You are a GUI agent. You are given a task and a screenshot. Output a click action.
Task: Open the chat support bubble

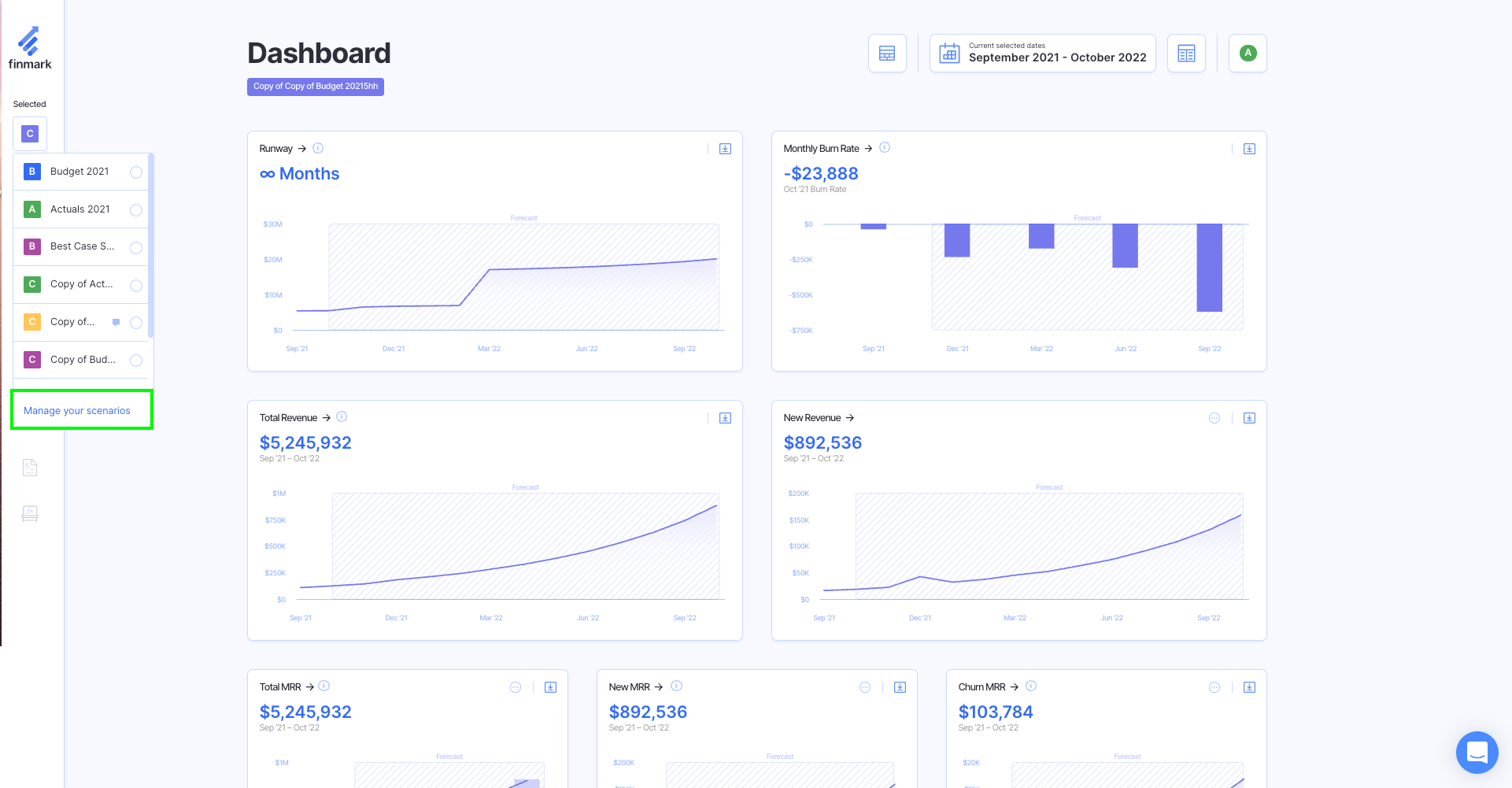pyautogui.click(x=1477, y=753)
